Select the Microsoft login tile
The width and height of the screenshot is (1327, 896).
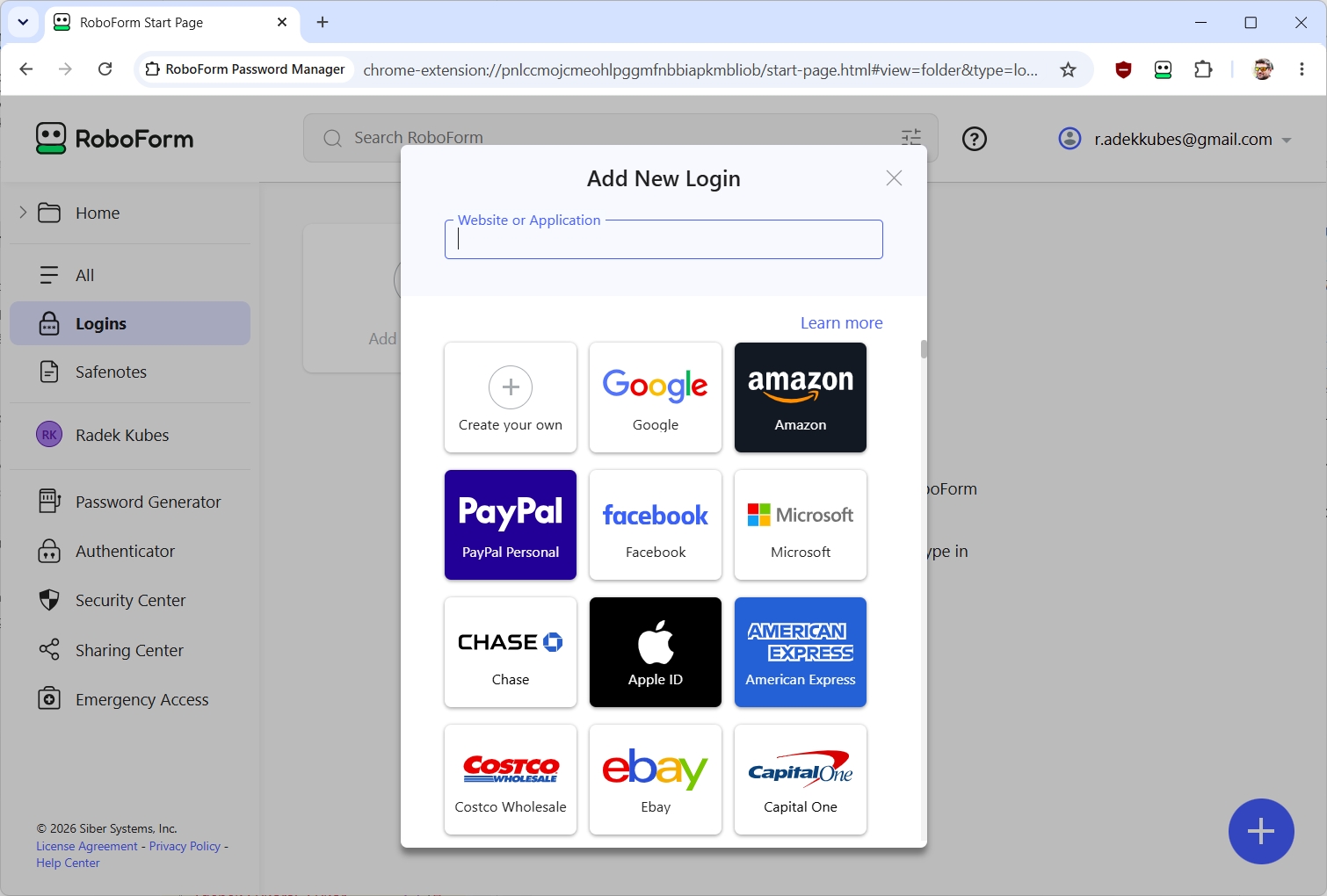(801, 524)
